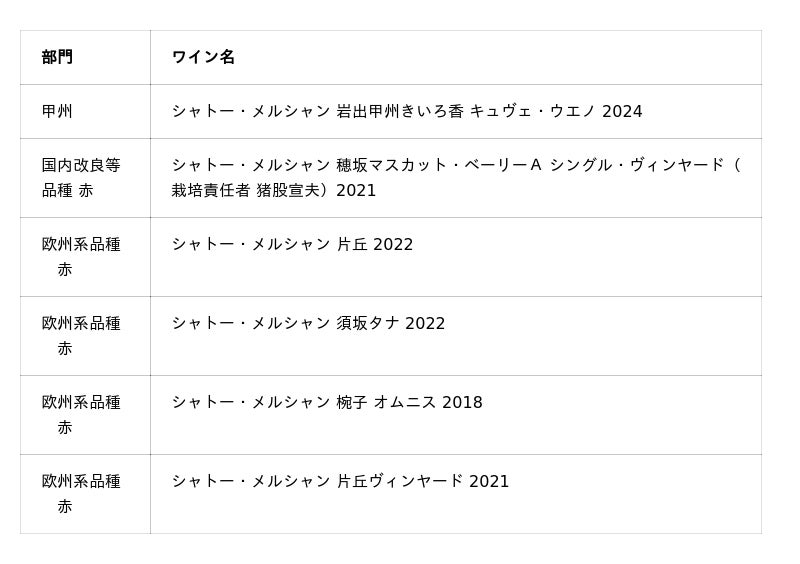
Task: Select the 甲州 category cell
Action: pos(57,111)
